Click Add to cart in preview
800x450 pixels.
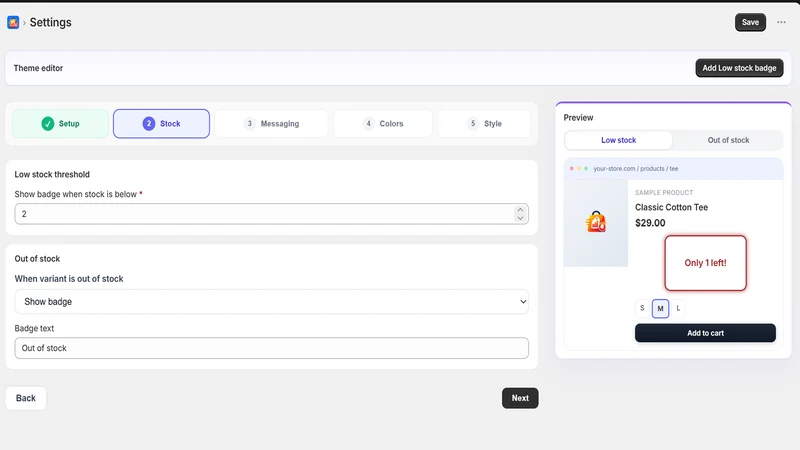[705, 333]
